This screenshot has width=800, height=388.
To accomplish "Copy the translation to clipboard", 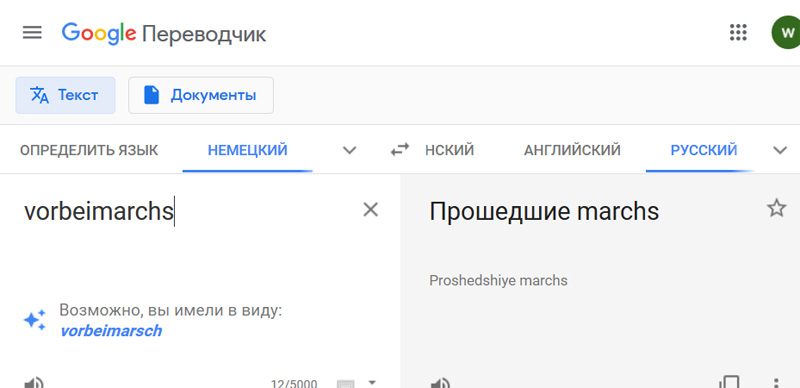I will 730,382.
